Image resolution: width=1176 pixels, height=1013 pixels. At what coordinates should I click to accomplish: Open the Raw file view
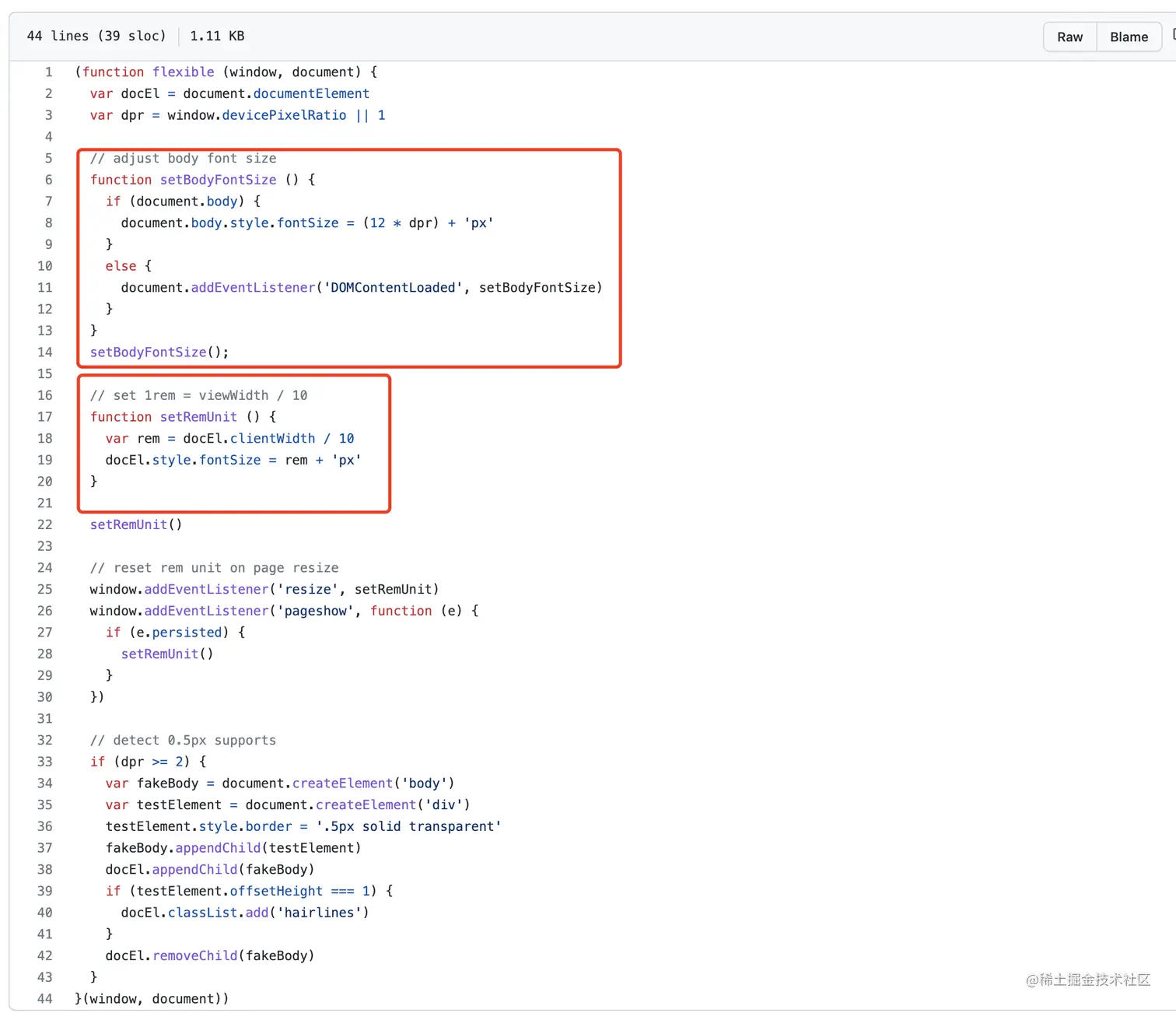1069,37
